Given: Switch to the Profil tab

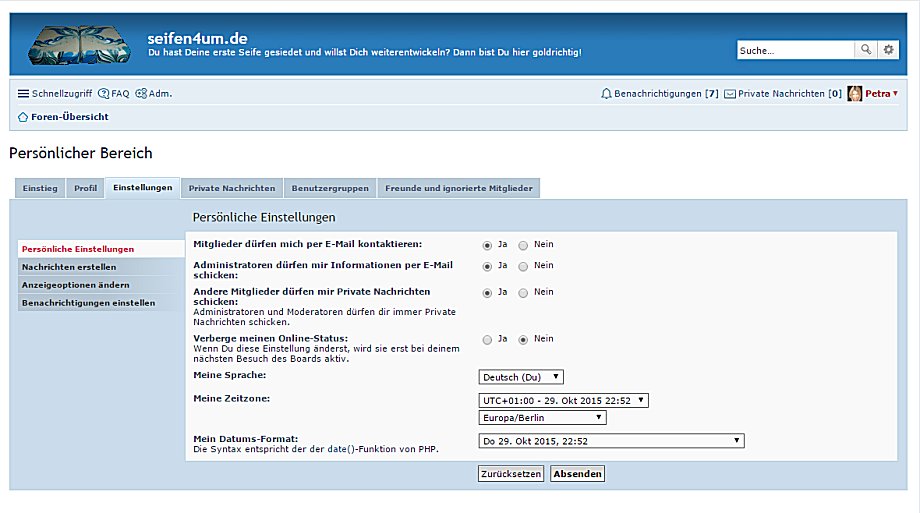Looking at the screenshot, I should click(86, 188).
